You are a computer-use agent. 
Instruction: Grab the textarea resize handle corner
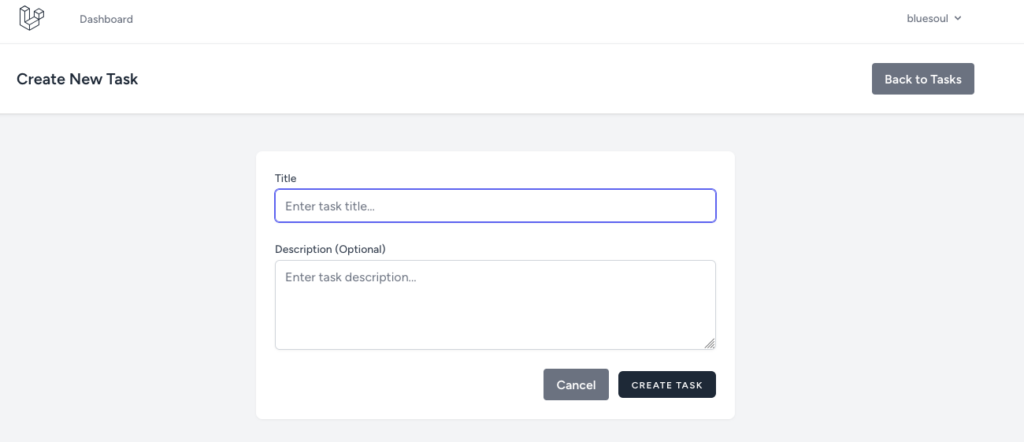point(709,343)
